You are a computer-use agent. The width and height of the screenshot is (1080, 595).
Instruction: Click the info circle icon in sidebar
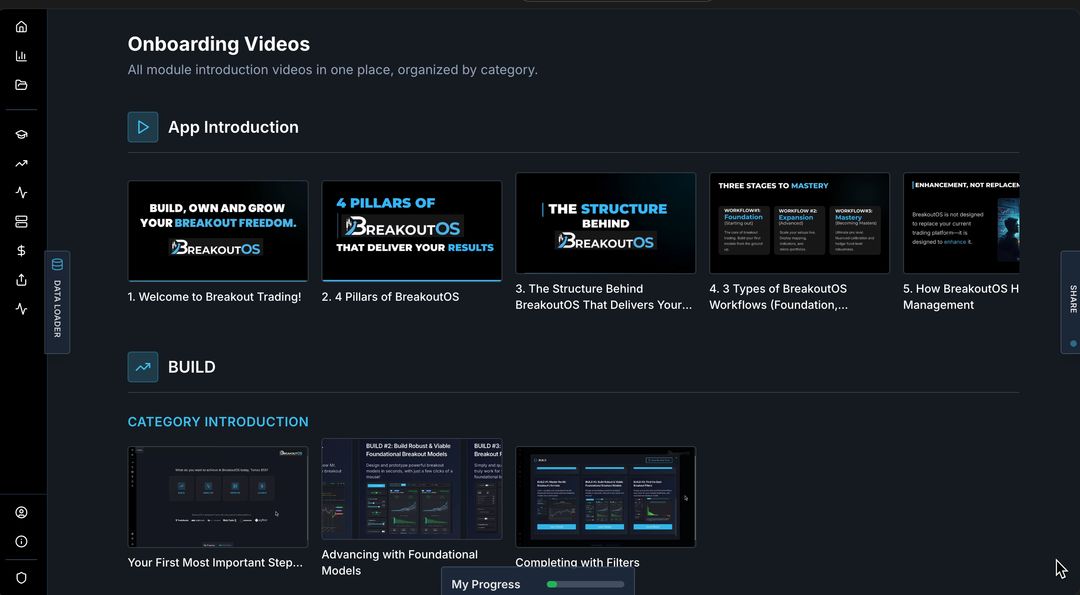(21, 542)
